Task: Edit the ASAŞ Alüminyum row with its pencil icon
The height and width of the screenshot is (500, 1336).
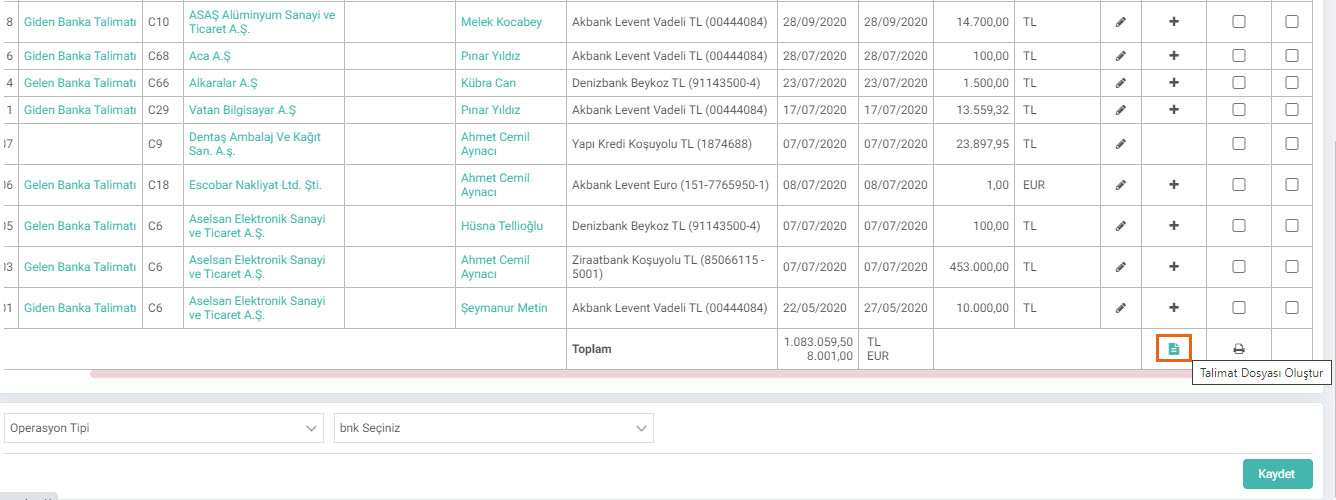Action: pyautogui.click(x=1121, y=22)
